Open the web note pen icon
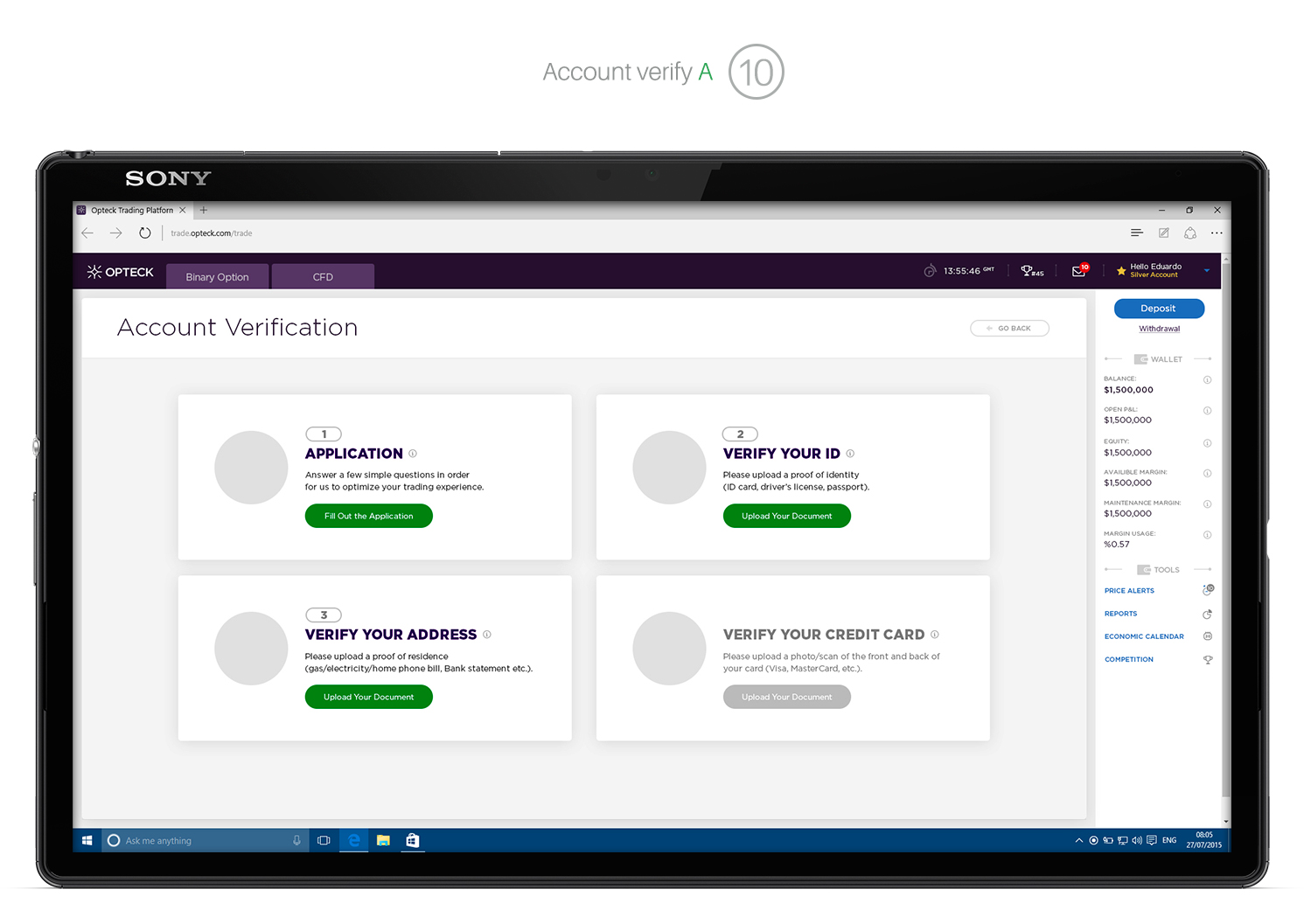 pyautogui.click(x=1164, y=233)
